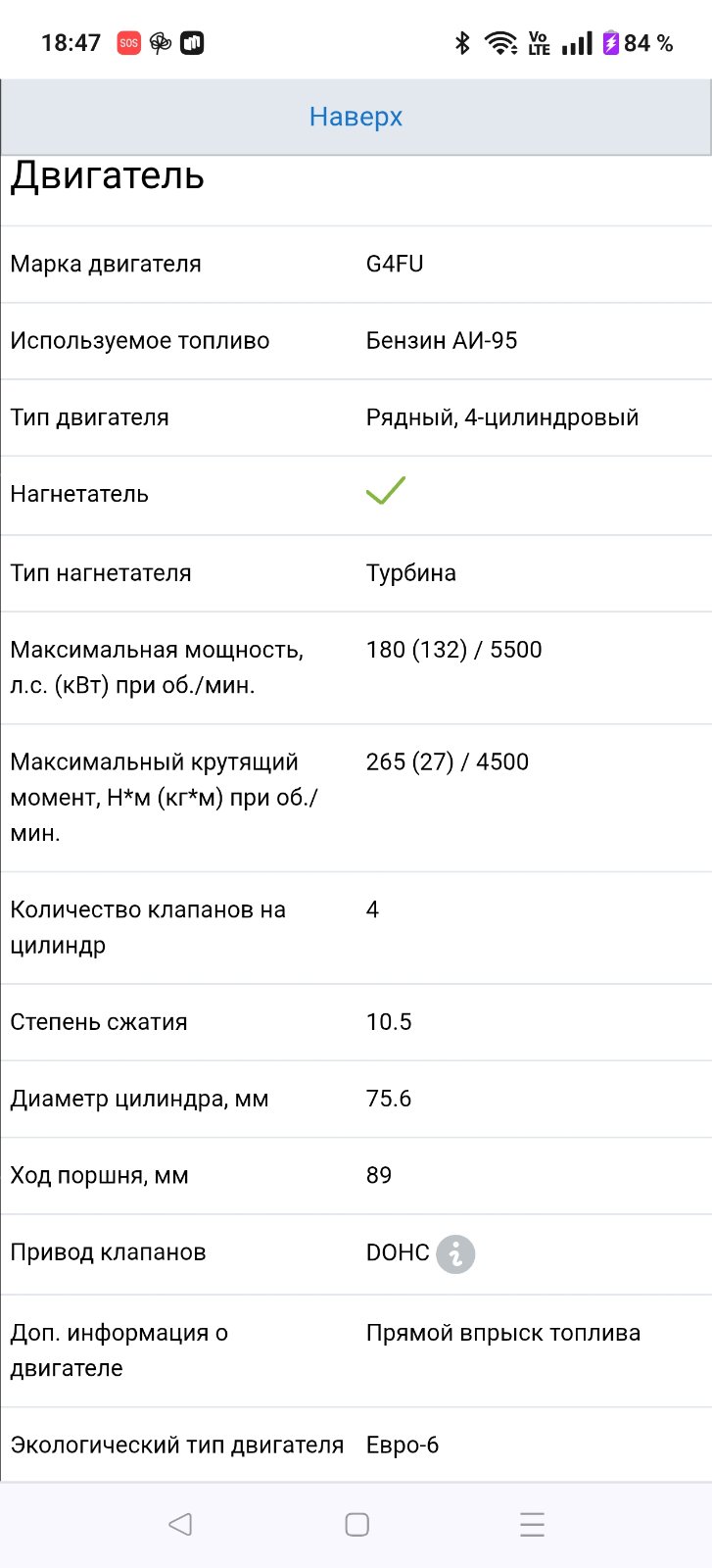This screenshot has height=1568, width=712.
Task: Select the Бензин АИ-95 fuel value
Action: [x=442, y=341]
